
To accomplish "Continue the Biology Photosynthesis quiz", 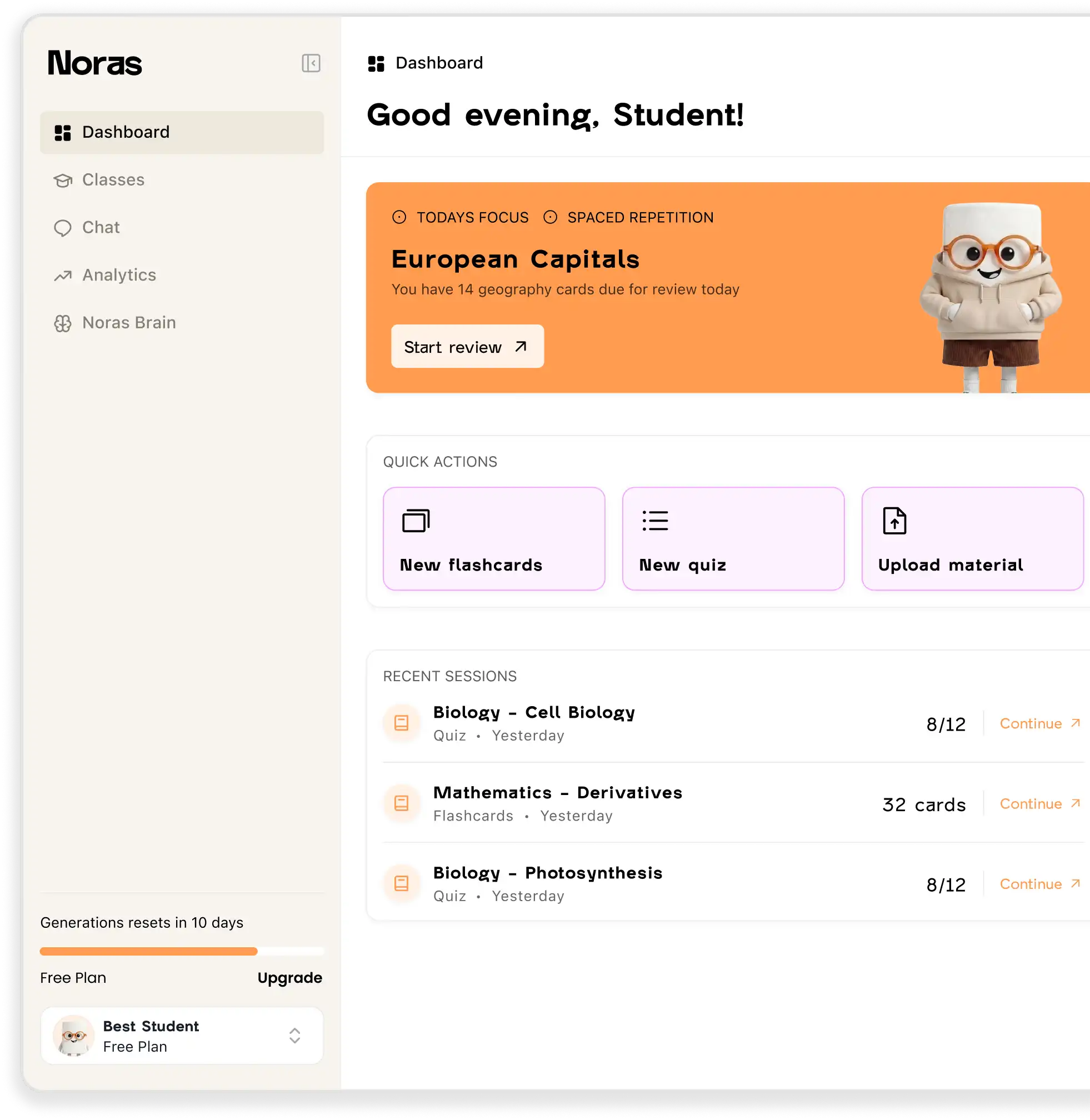I will coord(1039,884).
